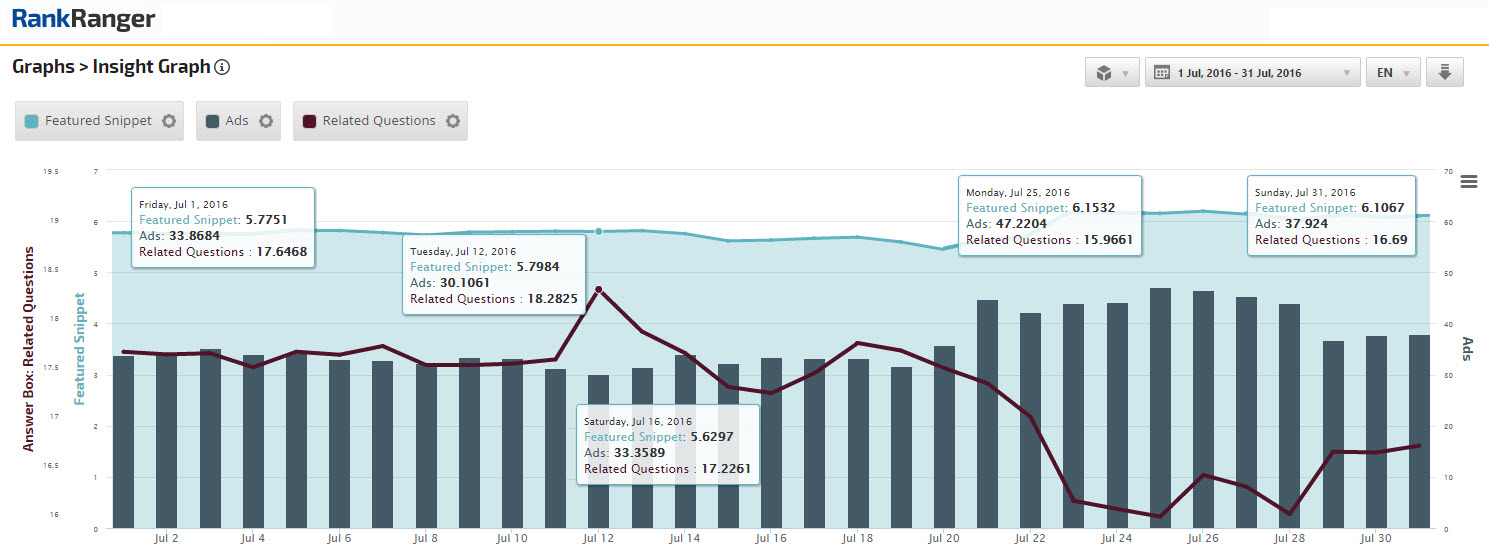The height and width of the screenshot is (558, 1489).
Task: Click the Graphs breadcrumb link
Action: click(x=43, y=67)
